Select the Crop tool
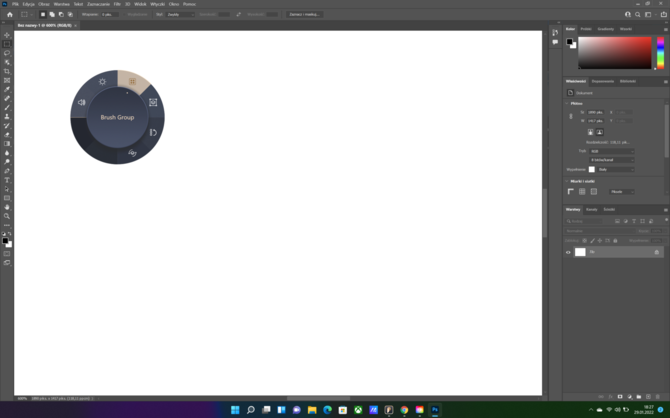Image resolution: width=670 pixels, height=418 pixels. (x=7, y=71)
